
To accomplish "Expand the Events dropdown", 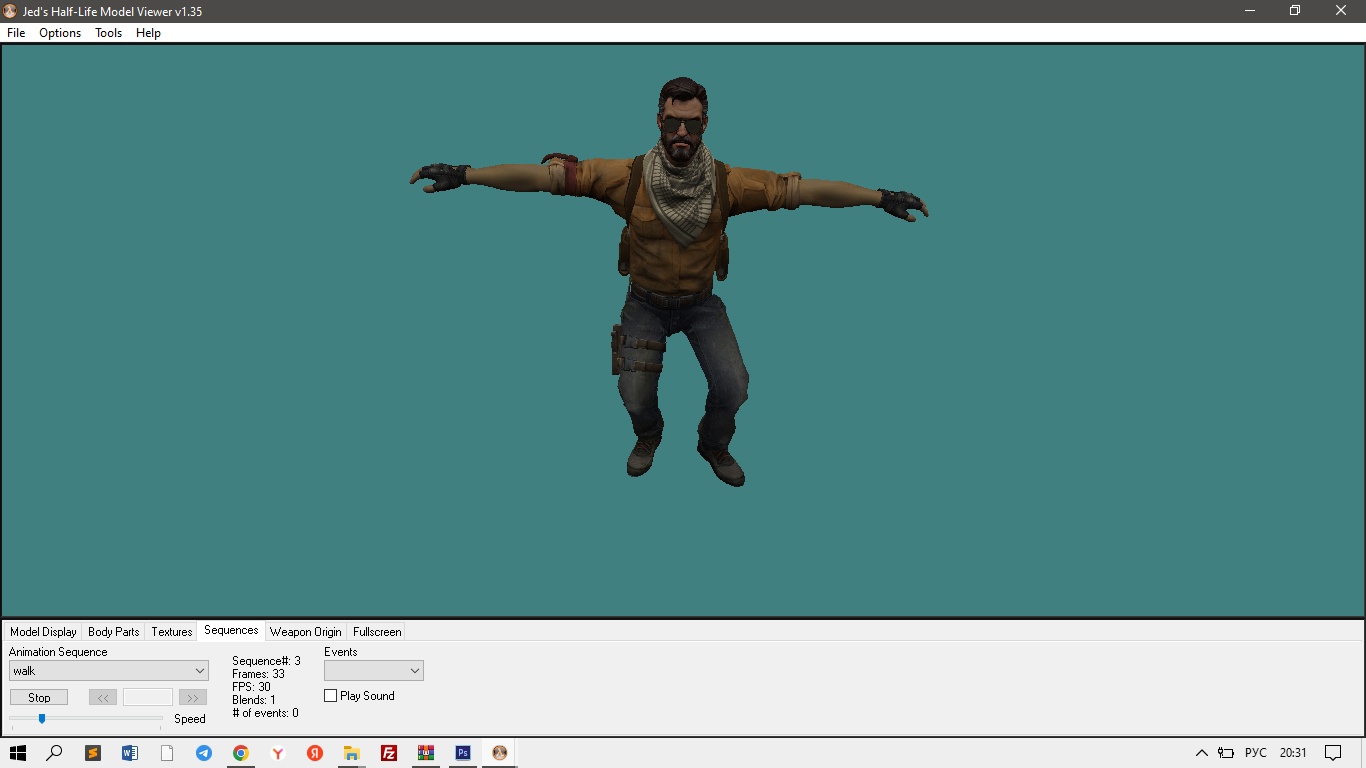I will coord(374,671).
